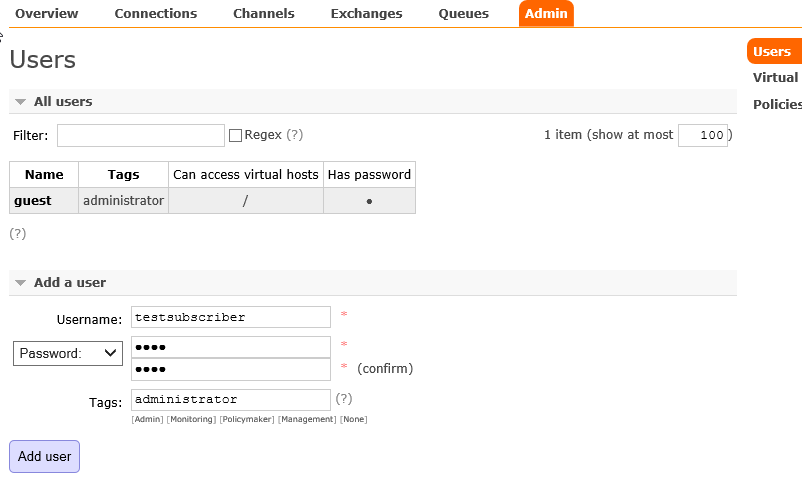Viewport: 802px width, 479px height.
Task: Click the Add user button
Action: click(x=44, y=456)
